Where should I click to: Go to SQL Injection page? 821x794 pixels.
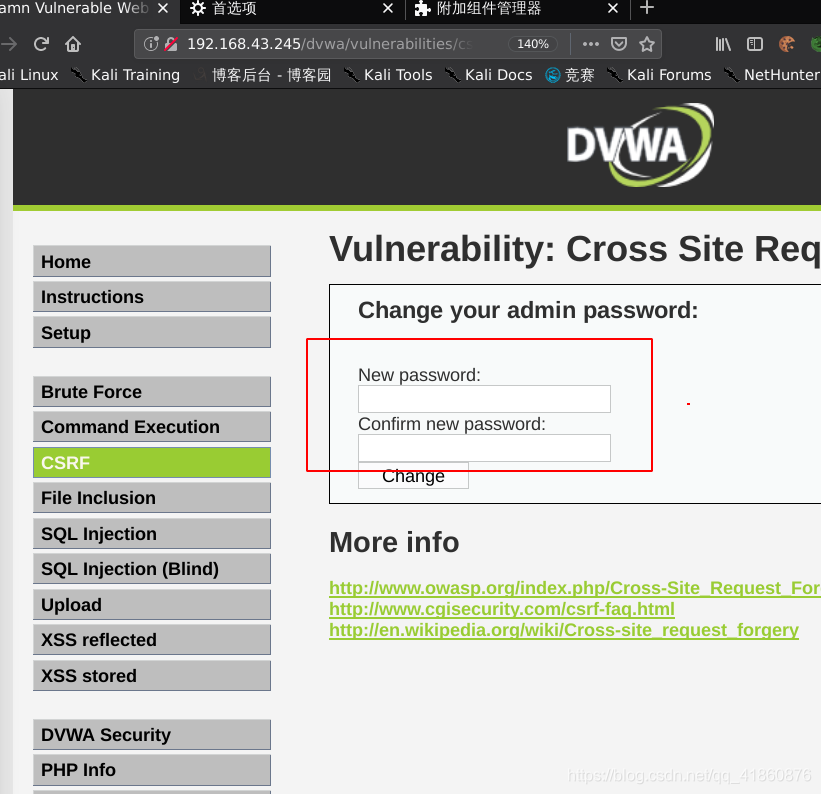152,534
